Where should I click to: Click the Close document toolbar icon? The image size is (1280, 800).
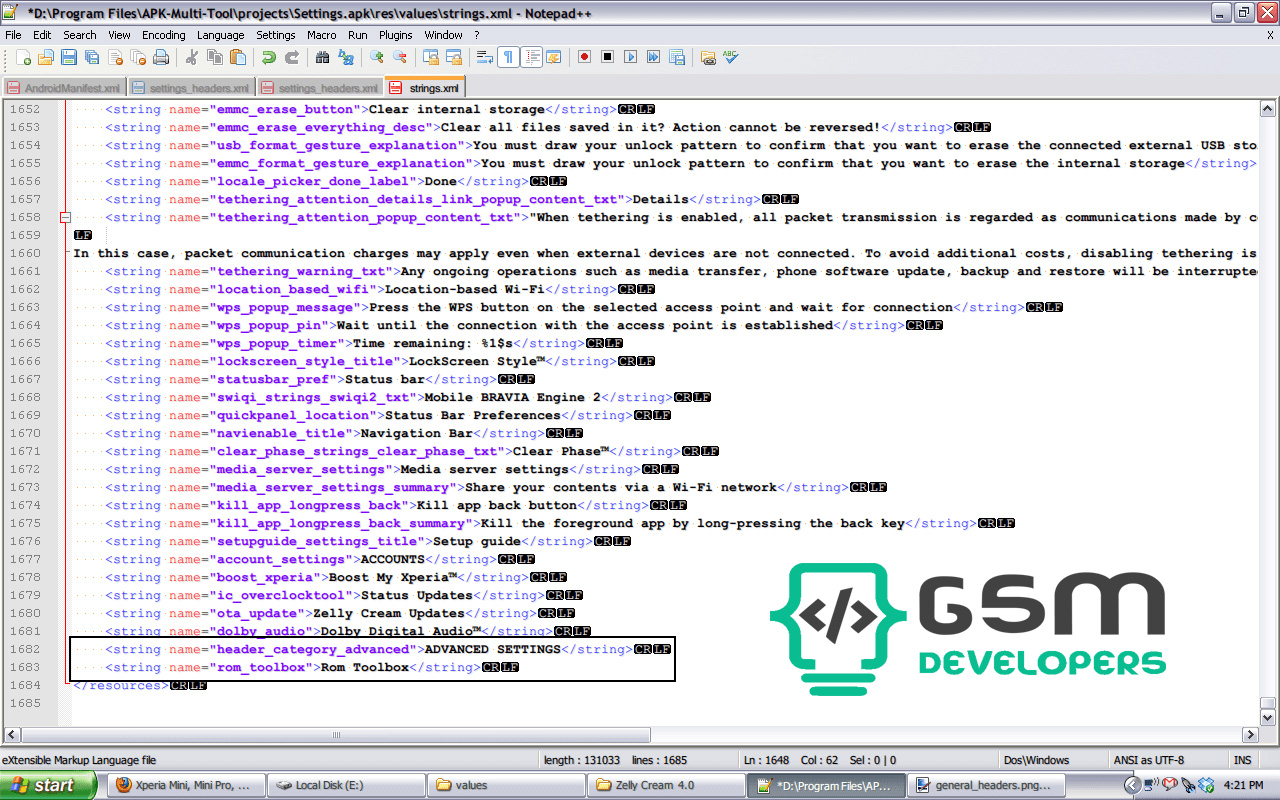coord(115,57)
